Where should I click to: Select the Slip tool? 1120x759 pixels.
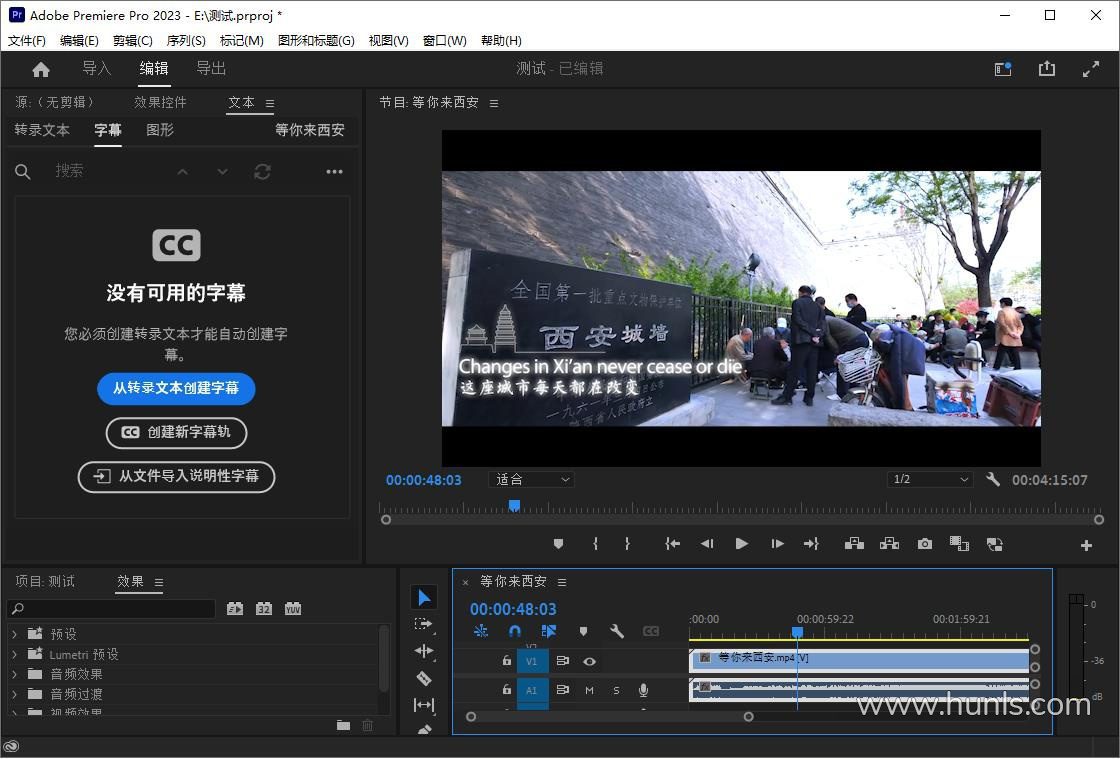point(424,705)
